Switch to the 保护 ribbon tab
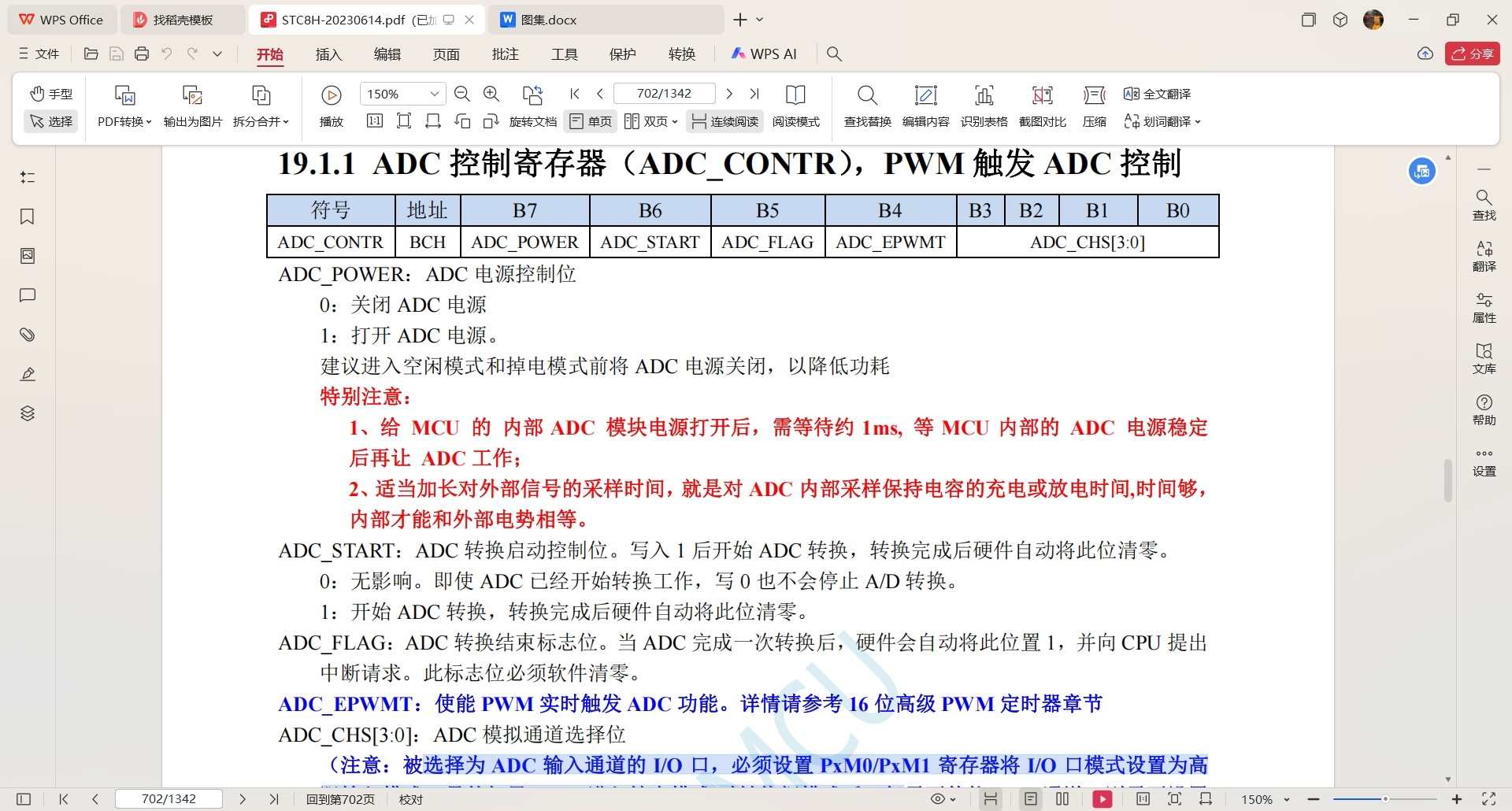 click(622, 54)
